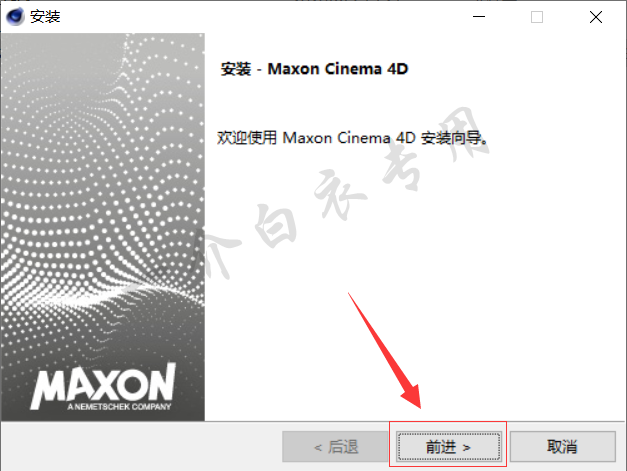Close the installer with the X icon
Screen dimensions: 627x471
point(596,17)
